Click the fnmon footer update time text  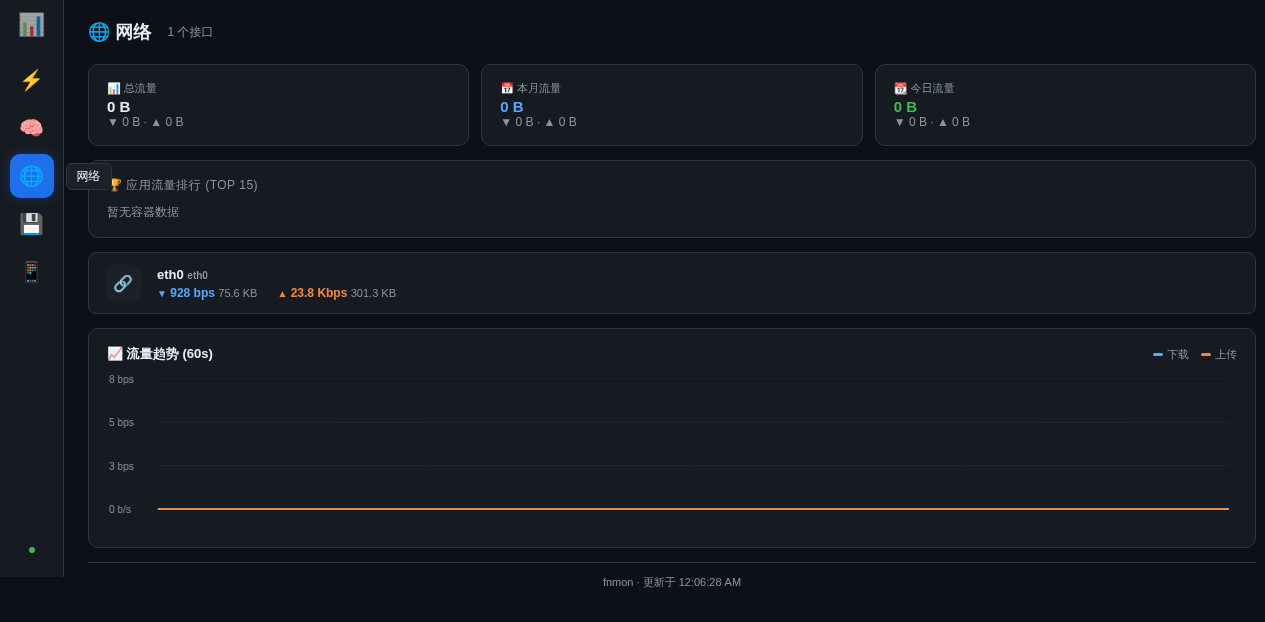pyautogui.click(x=672, y=582)
